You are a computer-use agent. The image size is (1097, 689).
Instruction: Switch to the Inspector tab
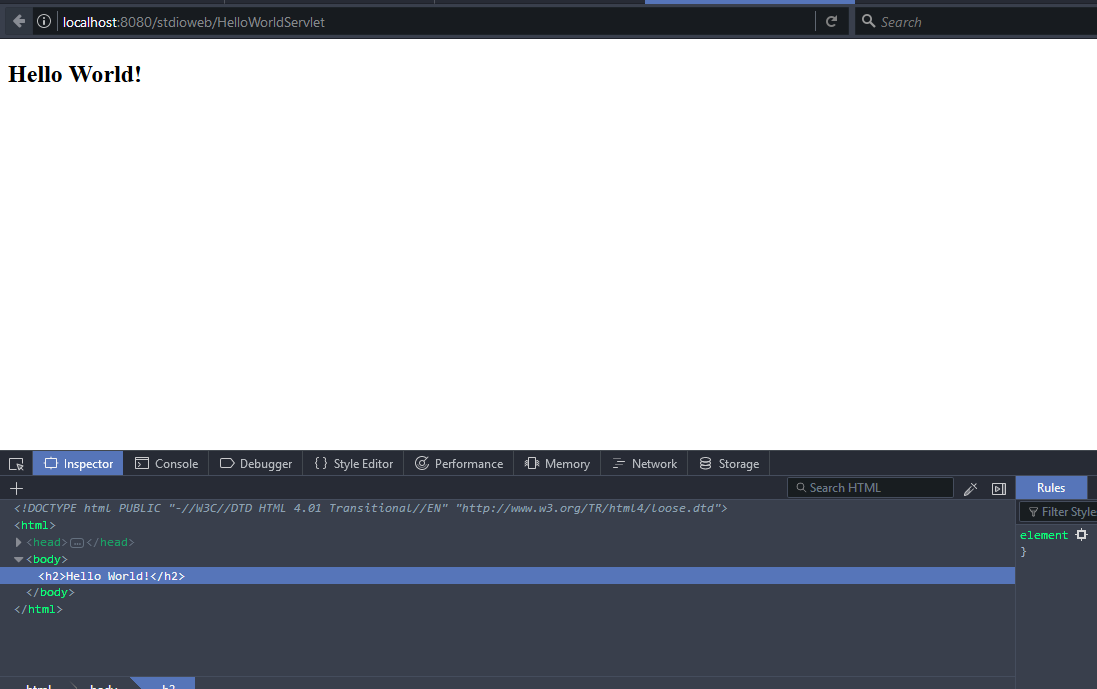click(x=78, y=464)
